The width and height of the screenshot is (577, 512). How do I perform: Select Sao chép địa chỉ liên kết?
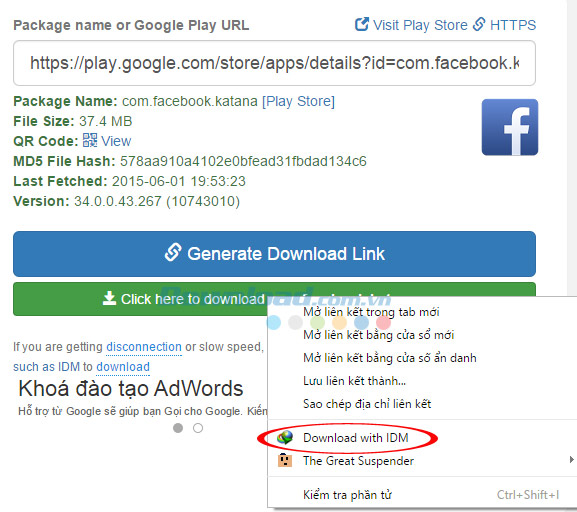(367, 404)
